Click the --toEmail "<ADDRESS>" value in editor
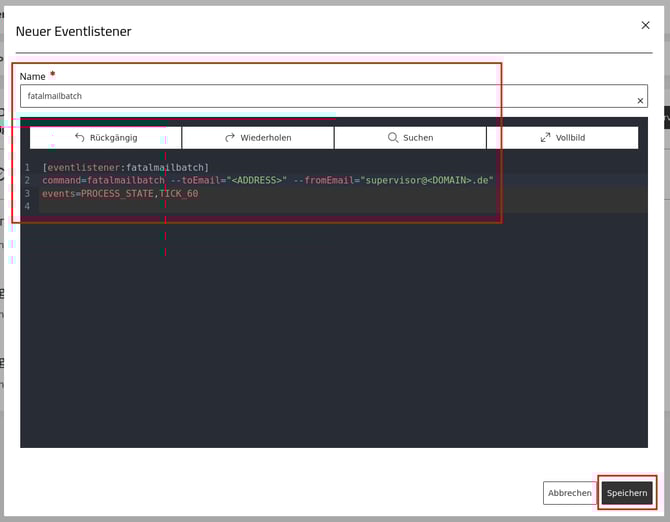This screenshot has width=670, height=522. click(255, 180)
